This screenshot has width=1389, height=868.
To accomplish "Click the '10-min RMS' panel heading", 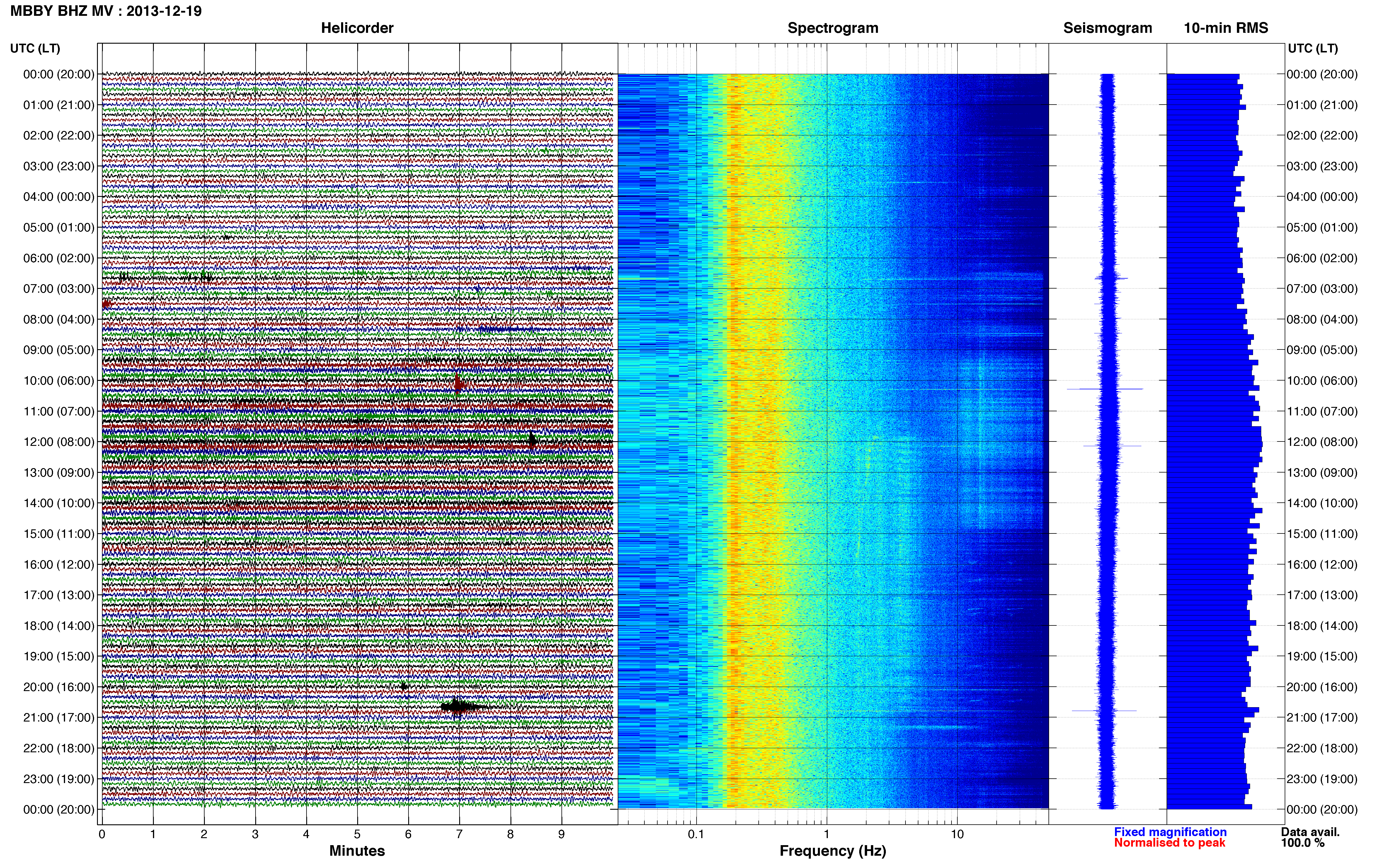I will (x=1226, y=28).
